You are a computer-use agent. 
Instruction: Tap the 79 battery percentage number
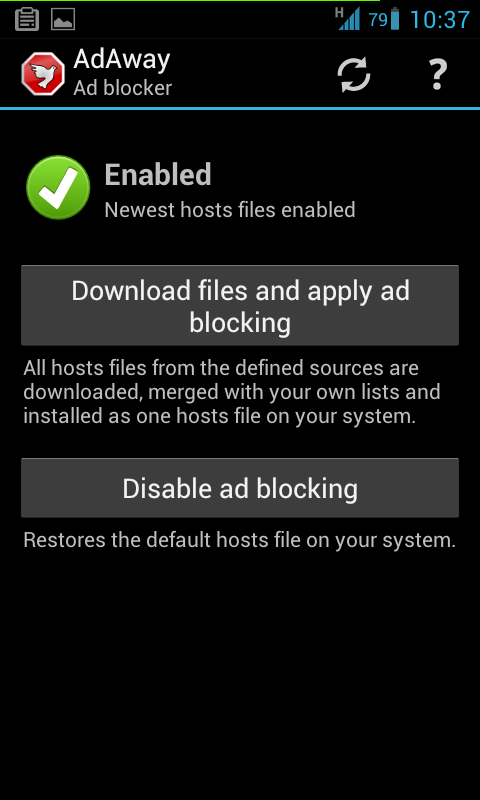pos(378,20)
